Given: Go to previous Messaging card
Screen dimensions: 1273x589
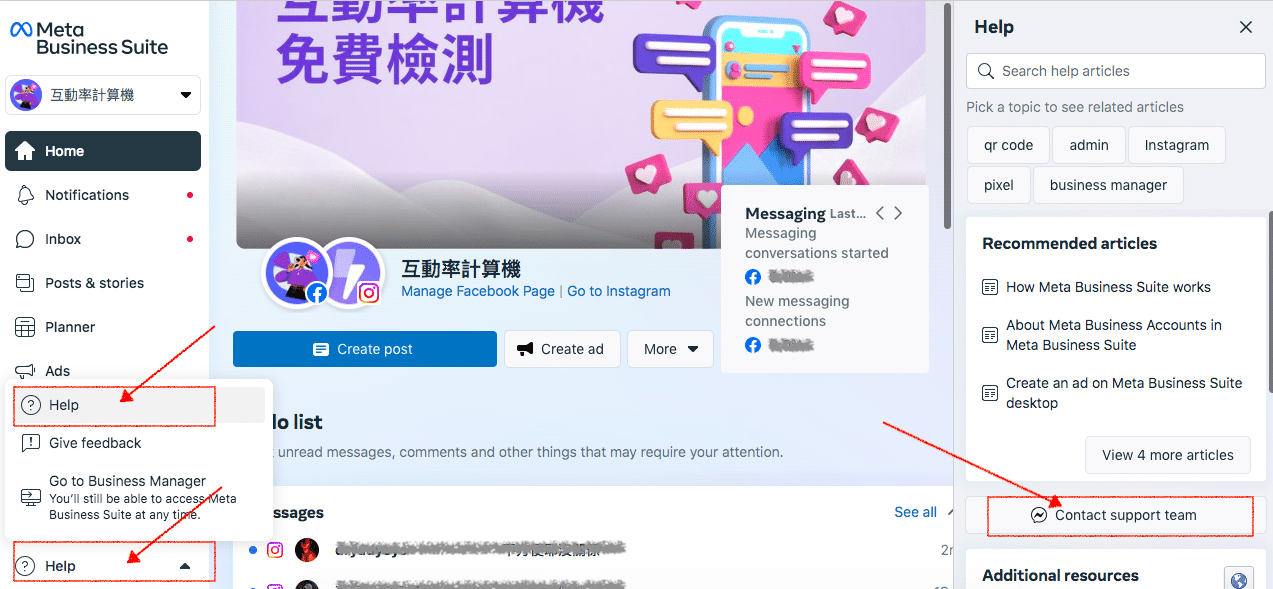Looking at the screenshot, I should 880,213.
